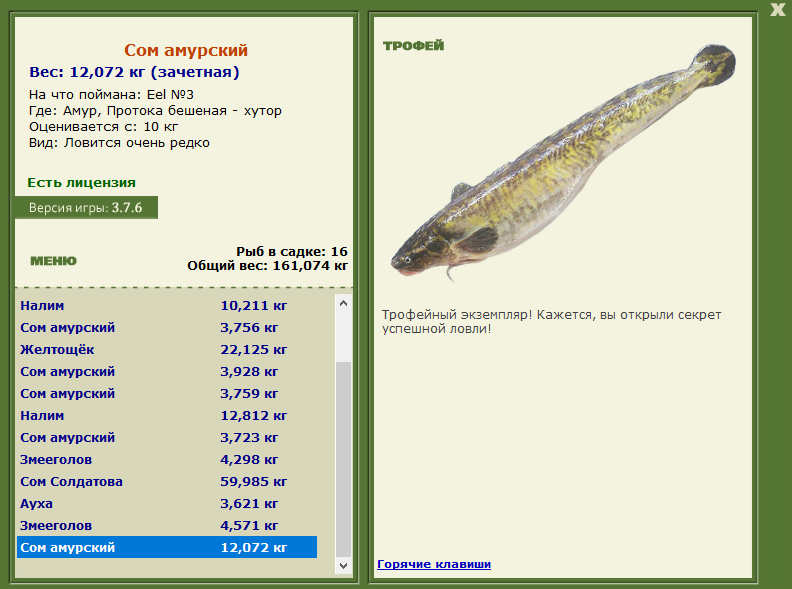Image resolution: width=792 pixels, height=589 pixels.
Task: Select Сом амурский 3,759 кг row
Action: point(167,394)
